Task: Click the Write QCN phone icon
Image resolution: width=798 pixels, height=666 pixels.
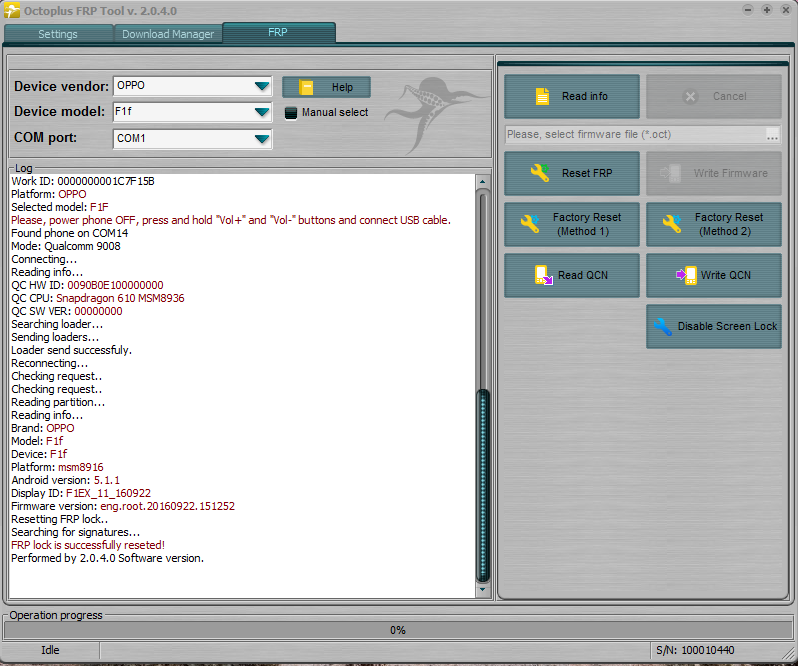Action: pos(687,275)
